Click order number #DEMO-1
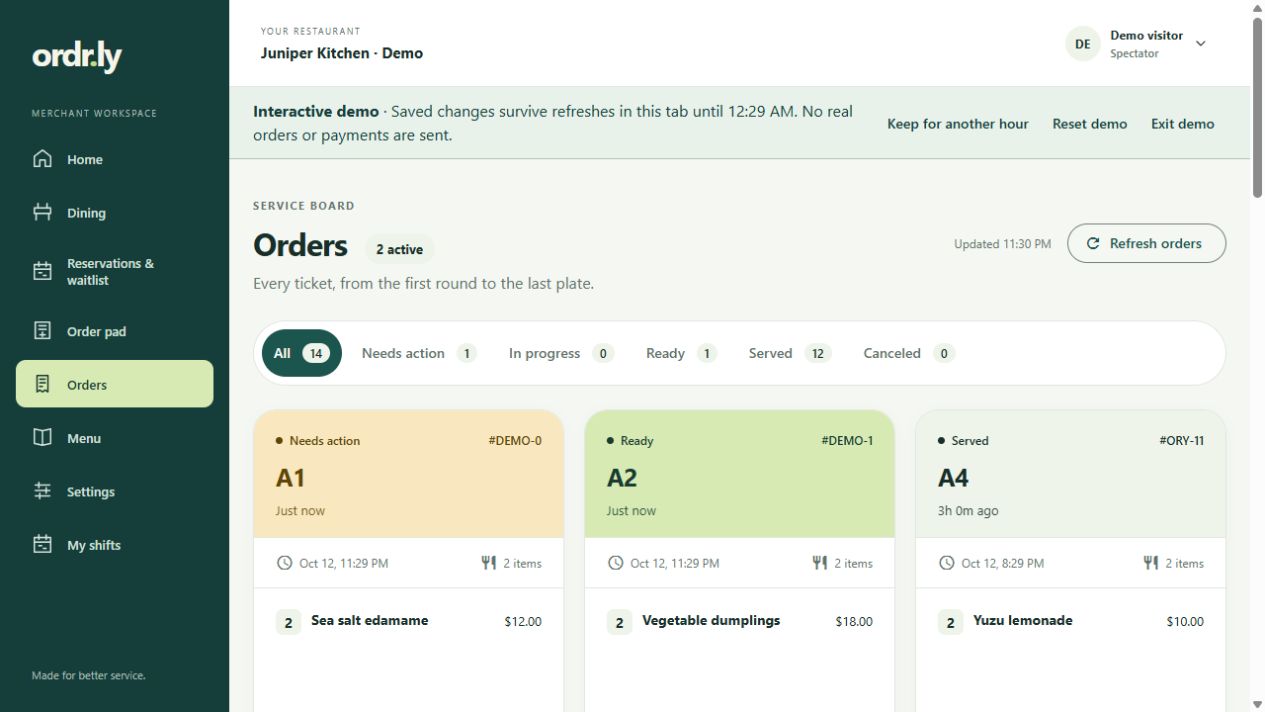Screen dimensions: 1265x712 coord(847,440)
